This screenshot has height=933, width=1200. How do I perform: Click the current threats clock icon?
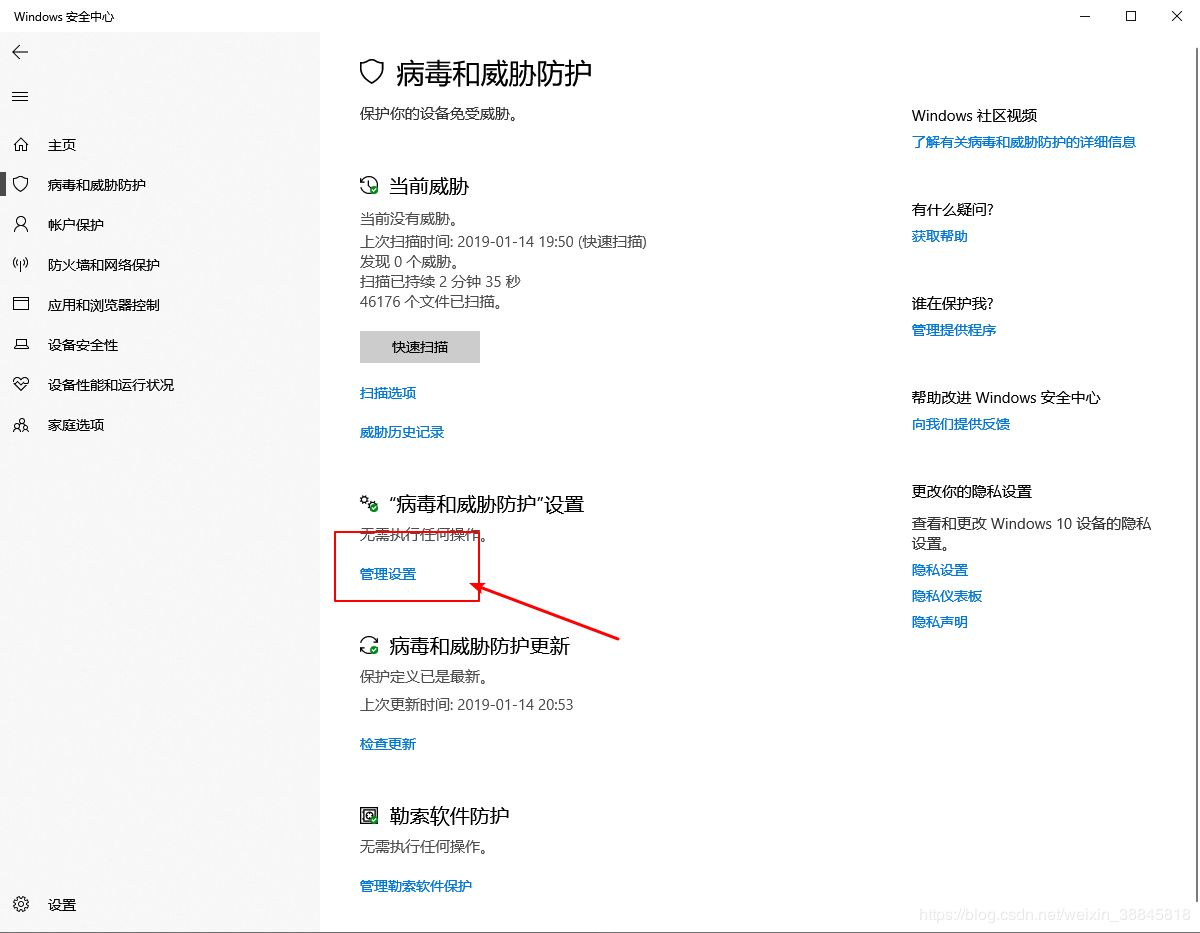[x=370, y=186]
